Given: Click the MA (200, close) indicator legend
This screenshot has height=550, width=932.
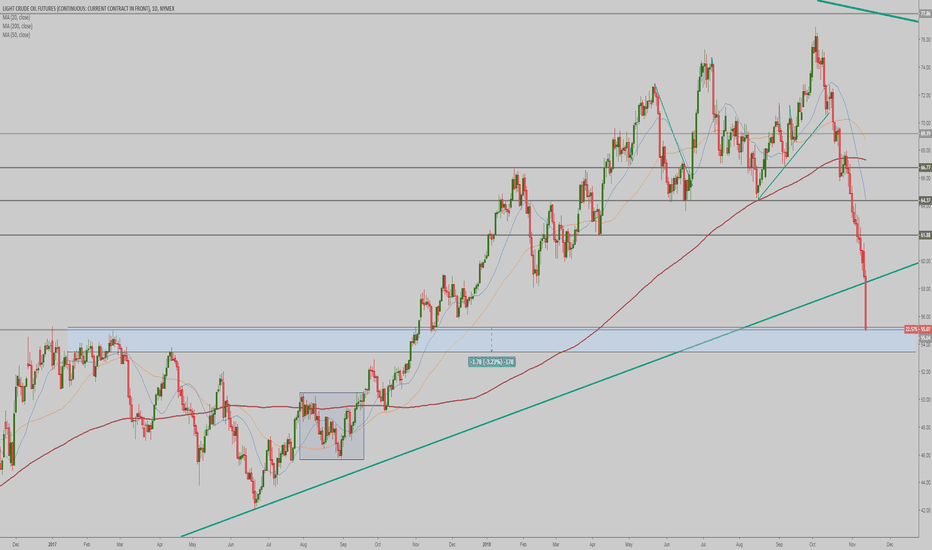Looking at the screenshot, I should tap(17, 26).
